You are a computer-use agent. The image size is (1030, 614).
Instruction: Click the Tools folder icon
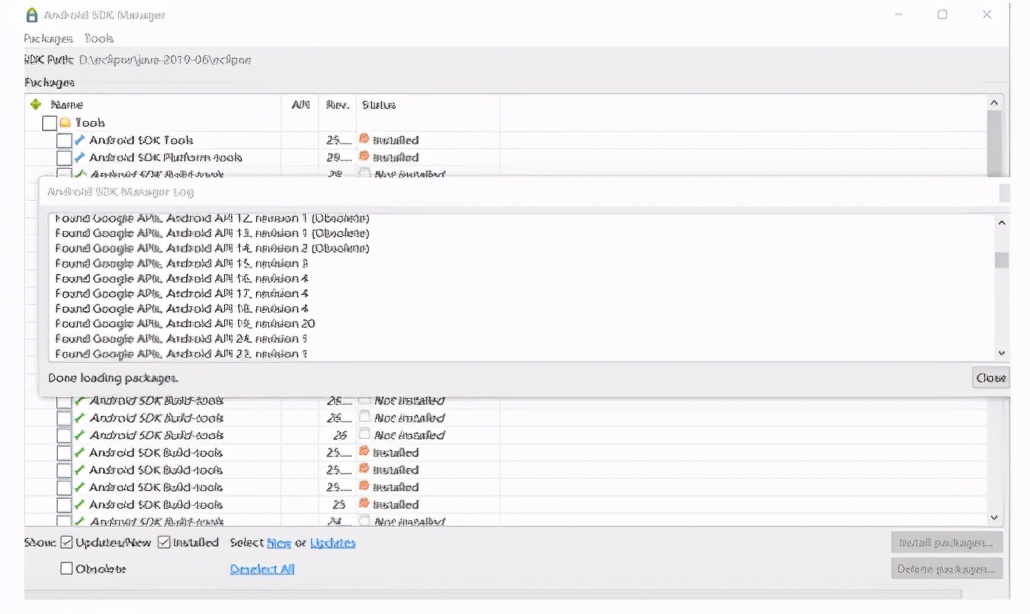[x=66, y=123]
